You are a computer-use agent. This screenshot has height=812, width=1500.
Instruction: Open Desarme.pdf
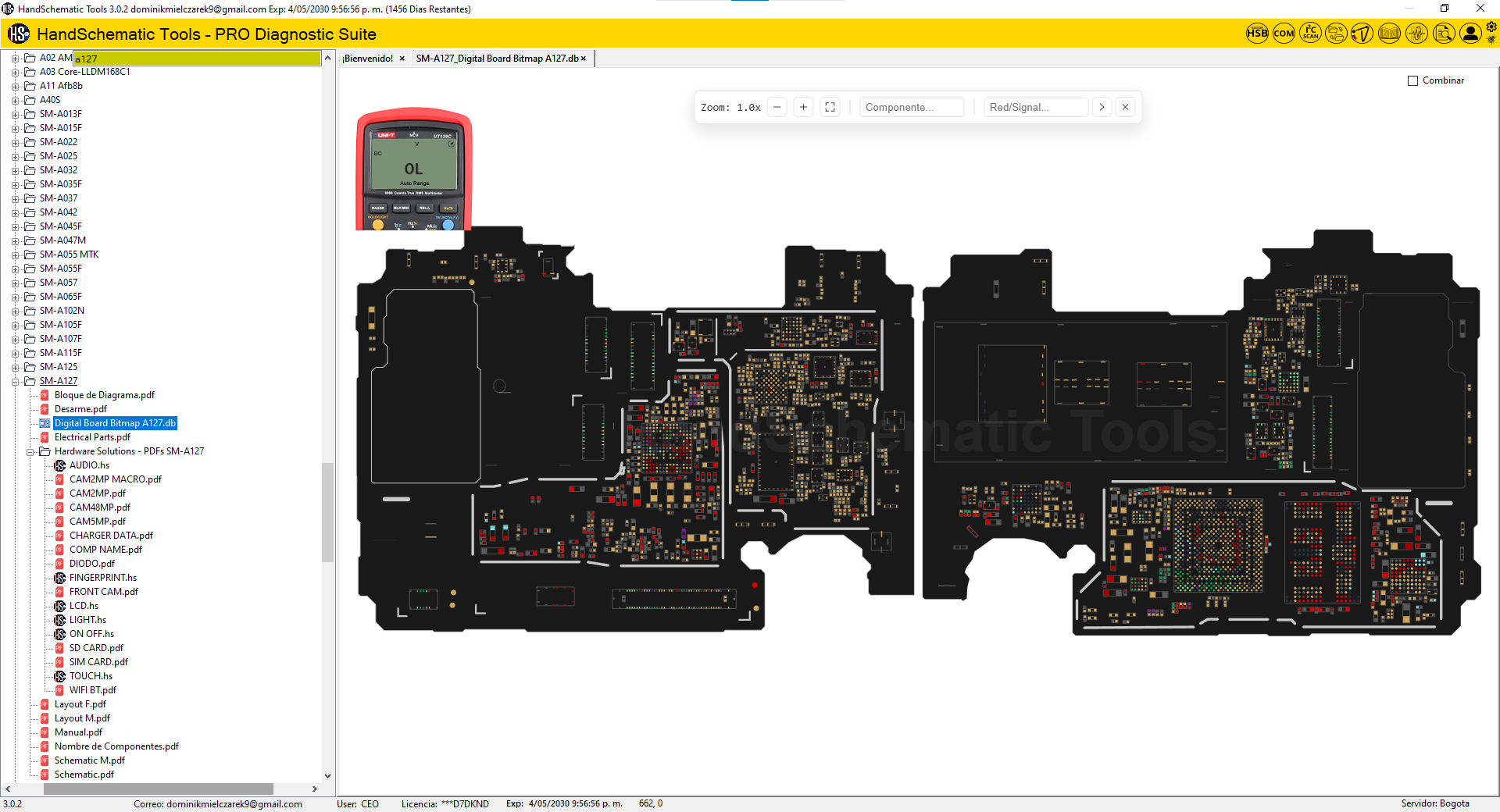(80, 409)
